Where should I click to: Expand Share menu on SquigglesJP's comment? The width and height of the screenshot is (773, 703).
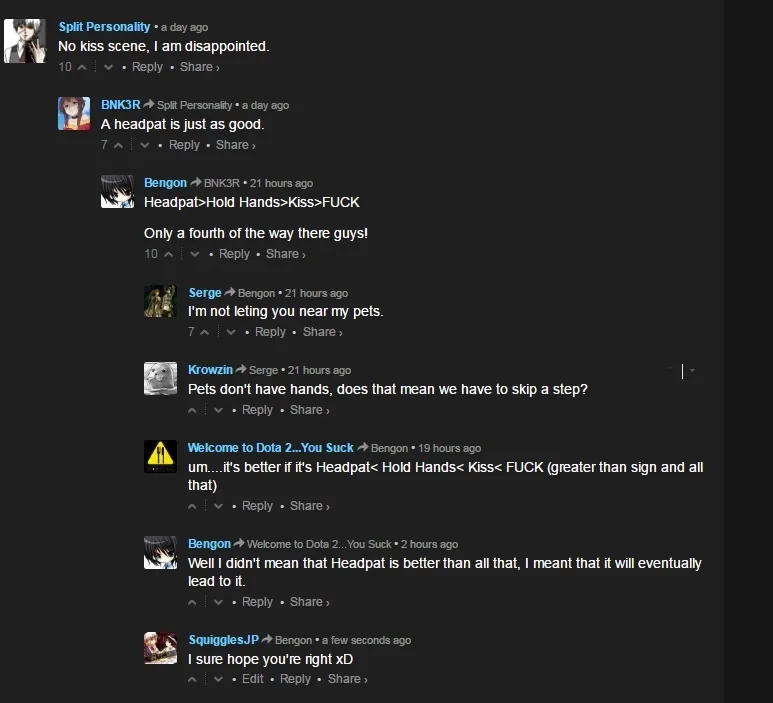click(348, 679)
